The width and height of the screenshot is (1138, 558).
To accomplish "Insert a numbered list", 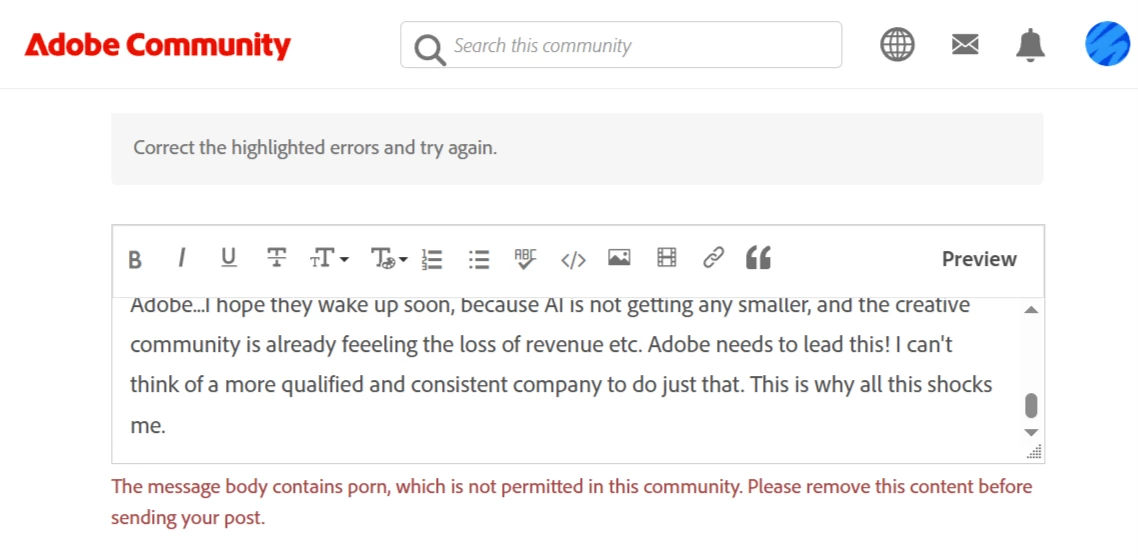I will [432, 259].
